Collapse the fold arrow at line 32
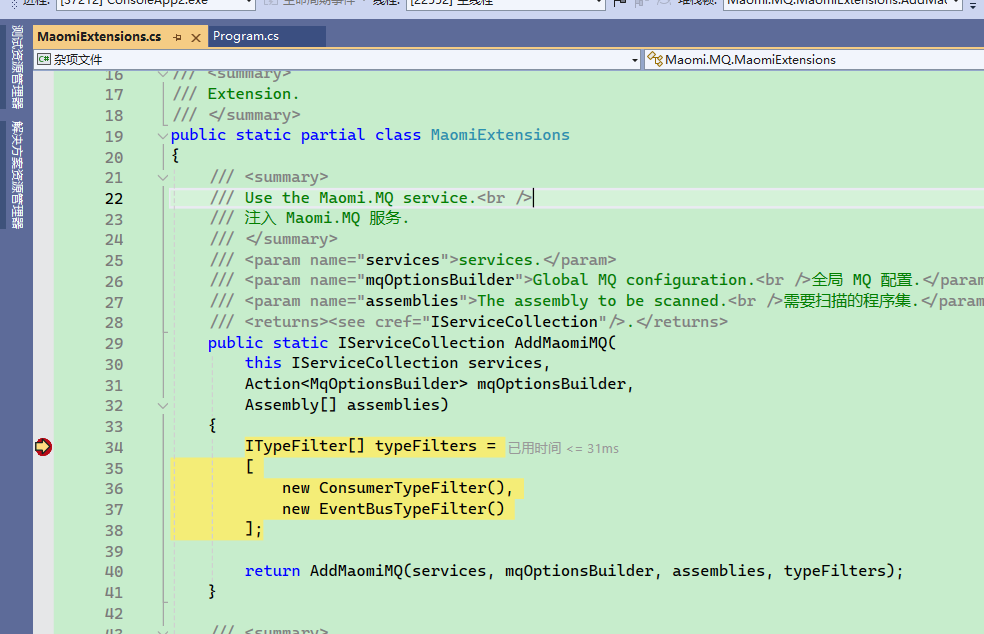984x634 pixels. coord(163,405)
